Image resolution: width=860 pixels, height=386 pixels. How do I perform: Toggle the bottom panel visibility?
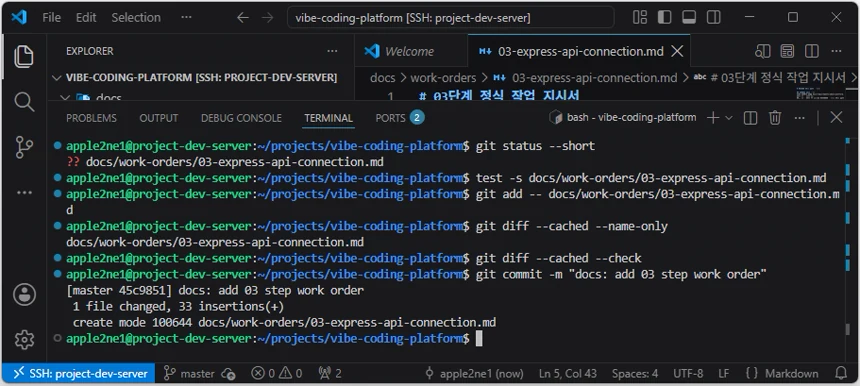coord(689,18)
